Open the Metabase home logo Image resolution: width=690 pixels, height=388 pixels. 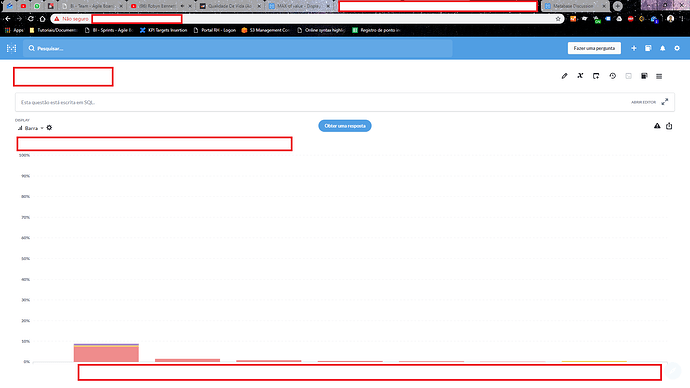[11, 48]
